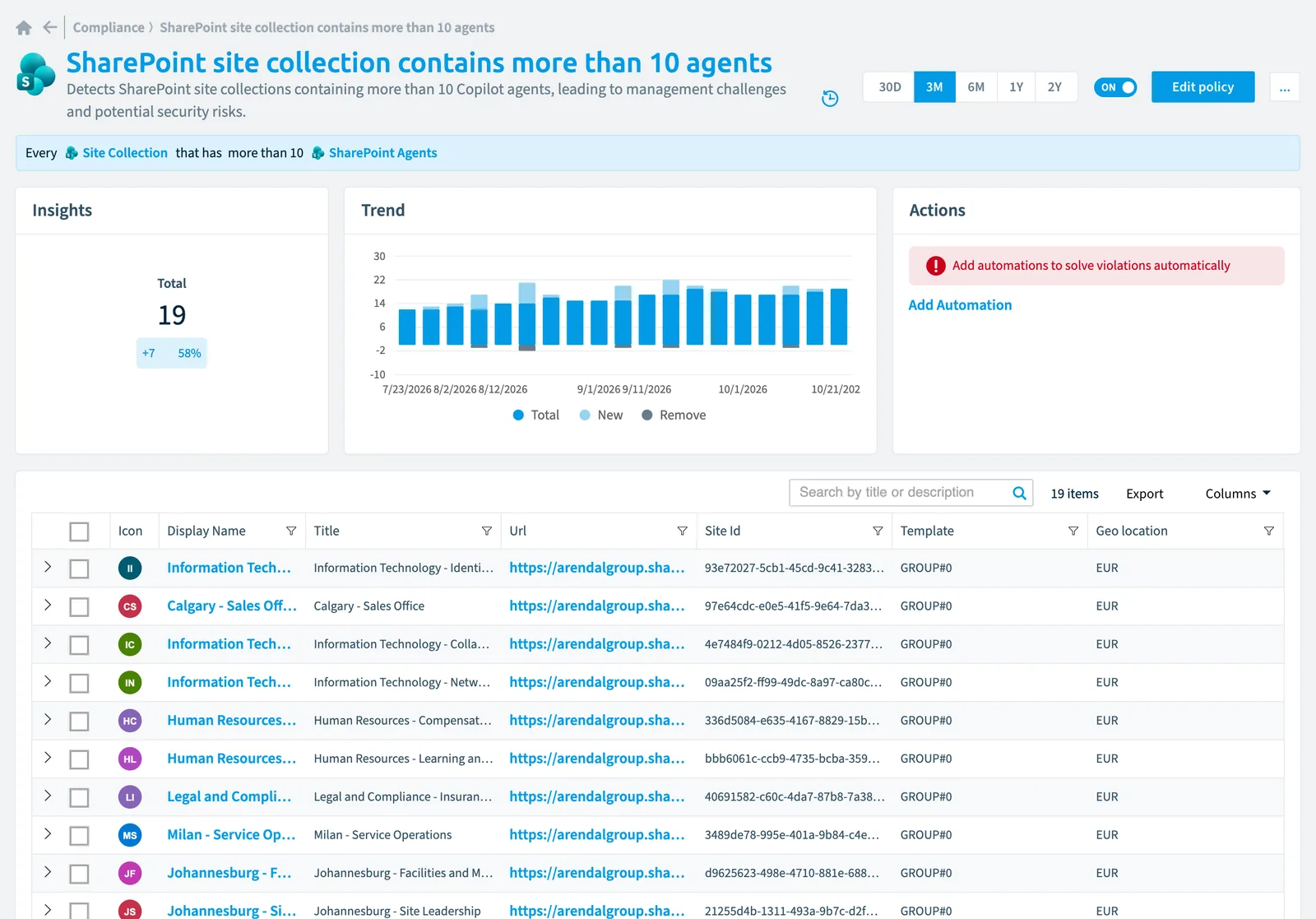The height and width of the screenshot is (919, 1316).
Task: Open the Compliance breadcrumb
Action: point(109,28)
